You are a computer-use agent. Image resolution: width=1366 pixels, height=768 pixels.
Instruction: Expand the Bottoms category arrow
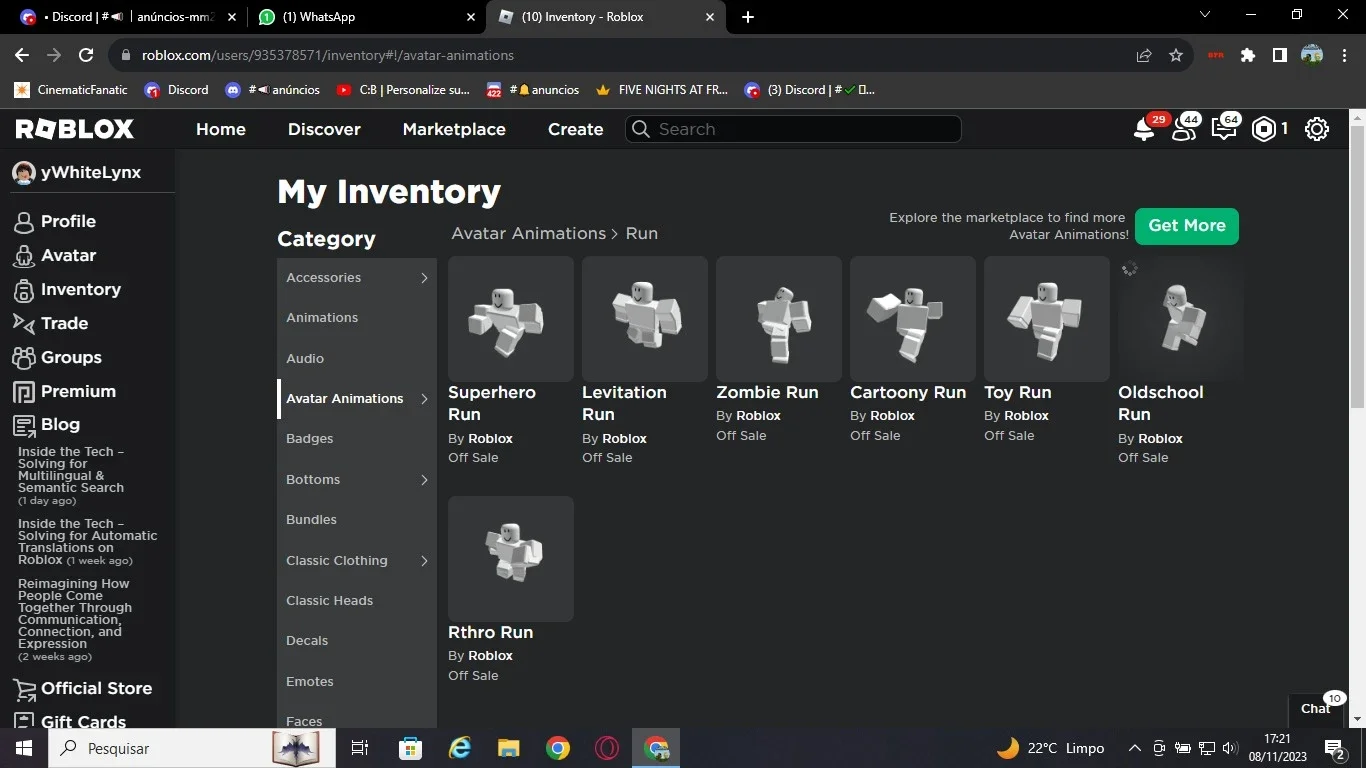click(424, 480)
